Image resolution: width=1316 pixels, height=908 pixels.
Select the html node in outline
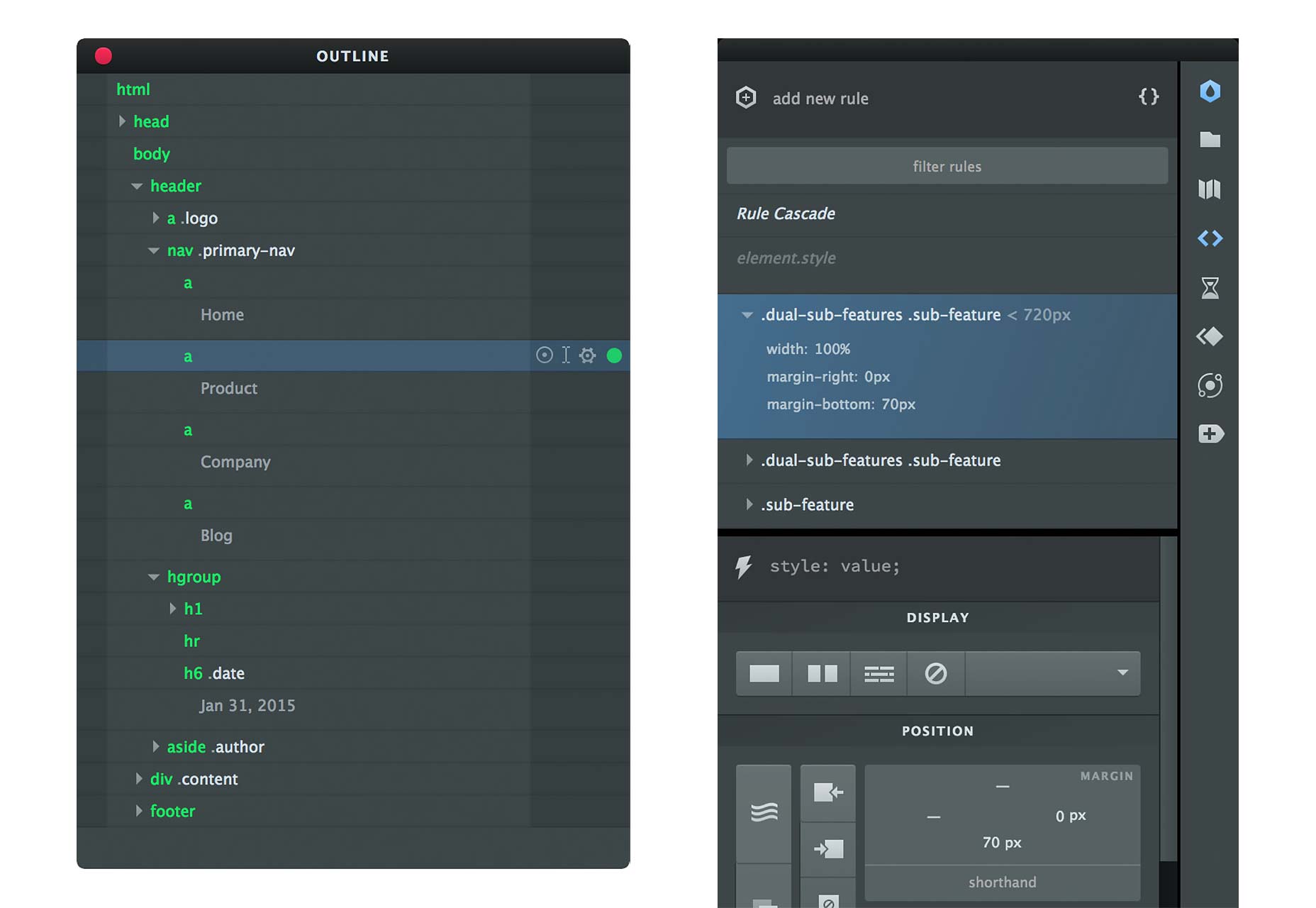[133, 89]
